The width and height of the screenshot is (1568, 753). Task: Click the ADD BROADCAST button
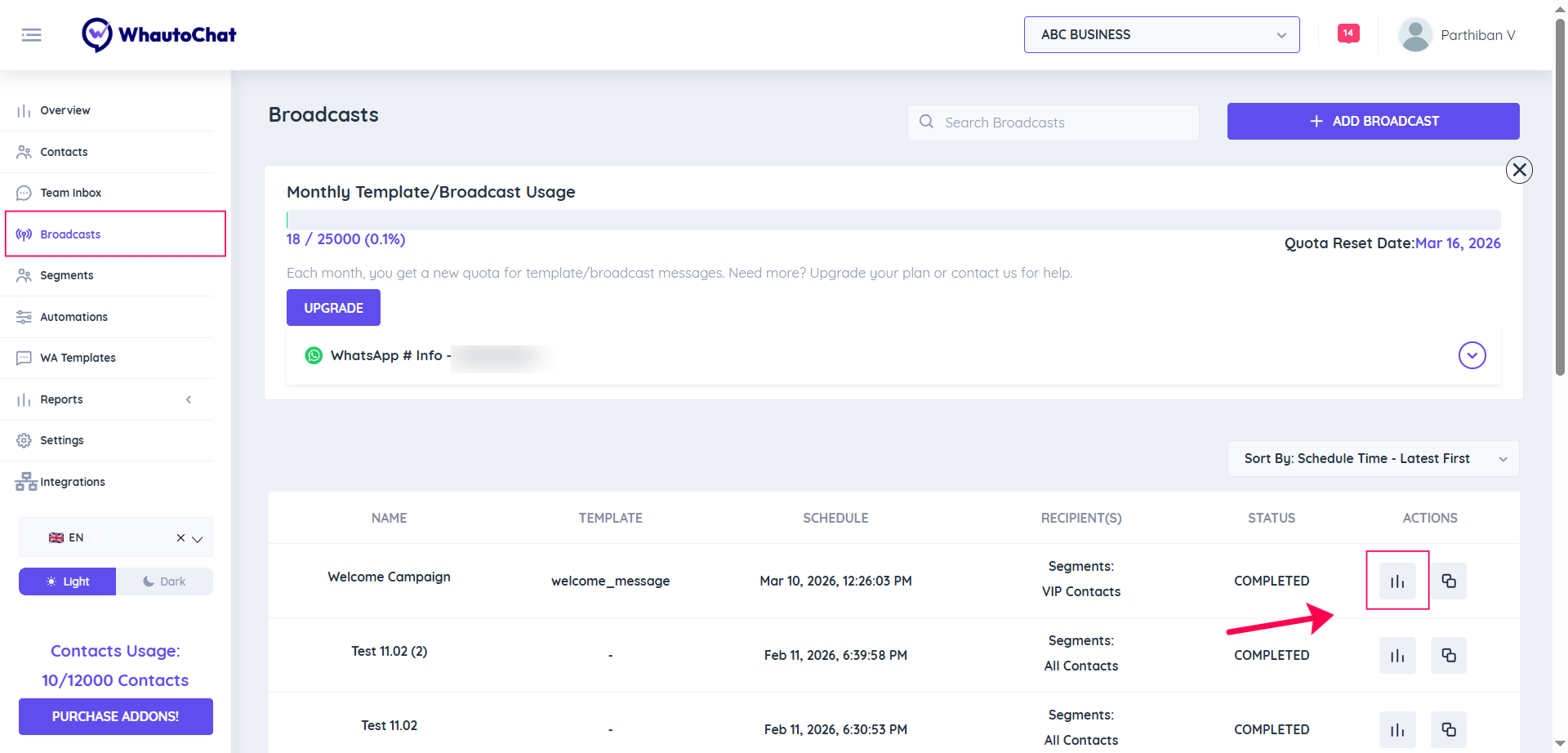tap(1373, 121)
